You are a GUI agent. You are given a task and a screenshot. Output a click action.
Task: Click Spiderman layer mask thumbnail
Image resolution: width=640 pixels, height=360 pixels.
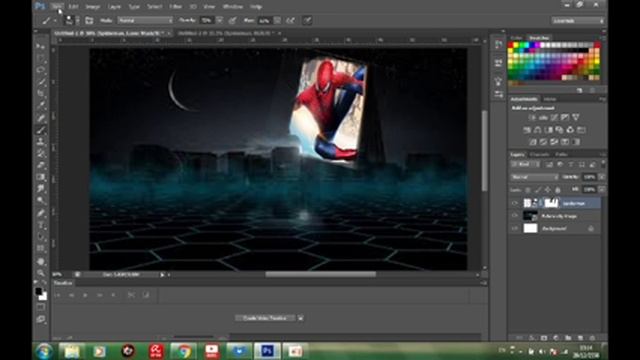tap(551, 203)
